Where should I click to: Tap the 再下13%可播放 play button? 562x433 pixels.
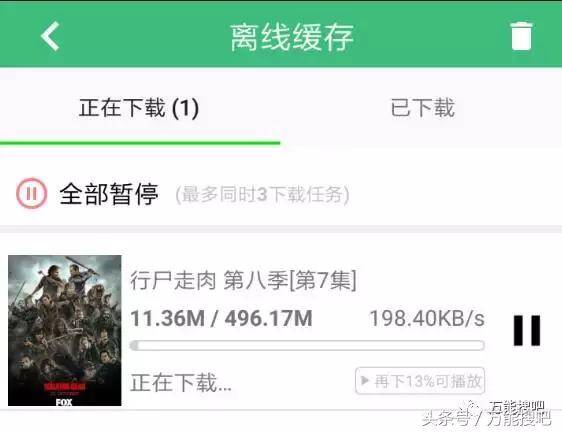click(x=420, y=381)
